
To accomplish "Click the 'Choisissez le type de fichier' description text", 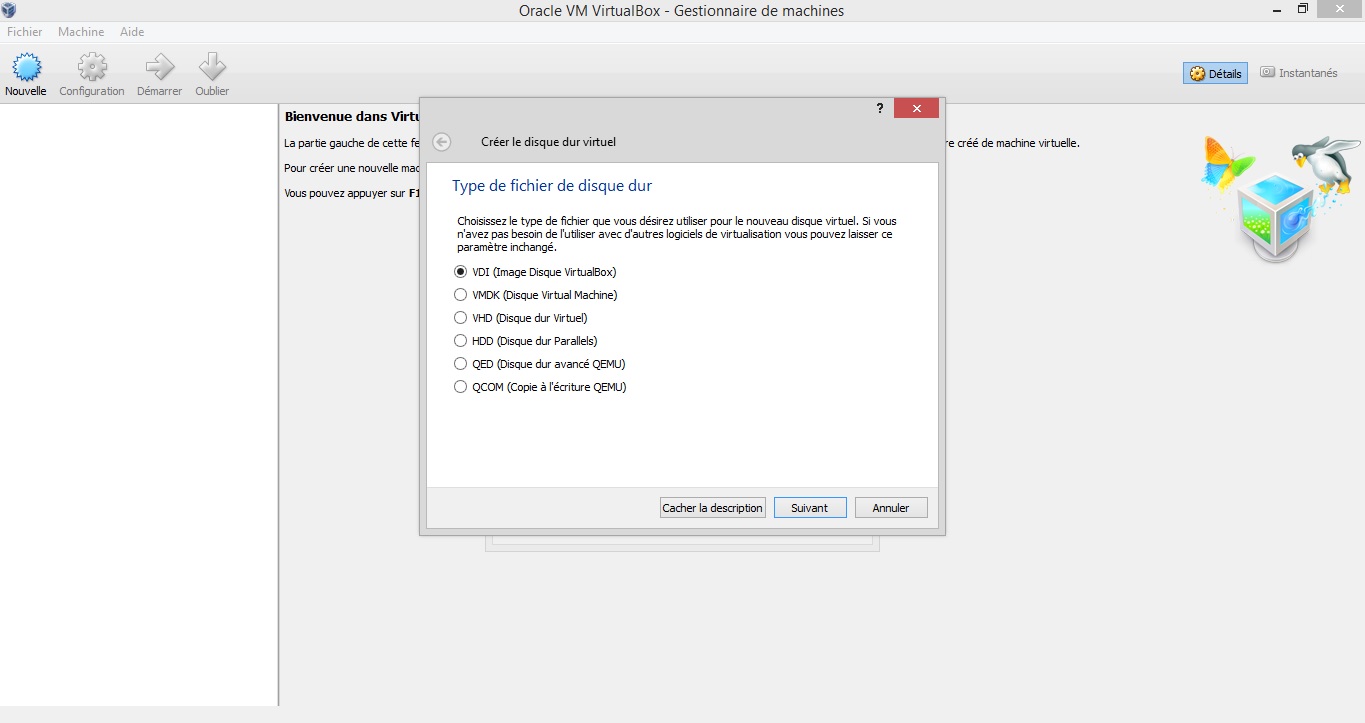I will (677, 233).
